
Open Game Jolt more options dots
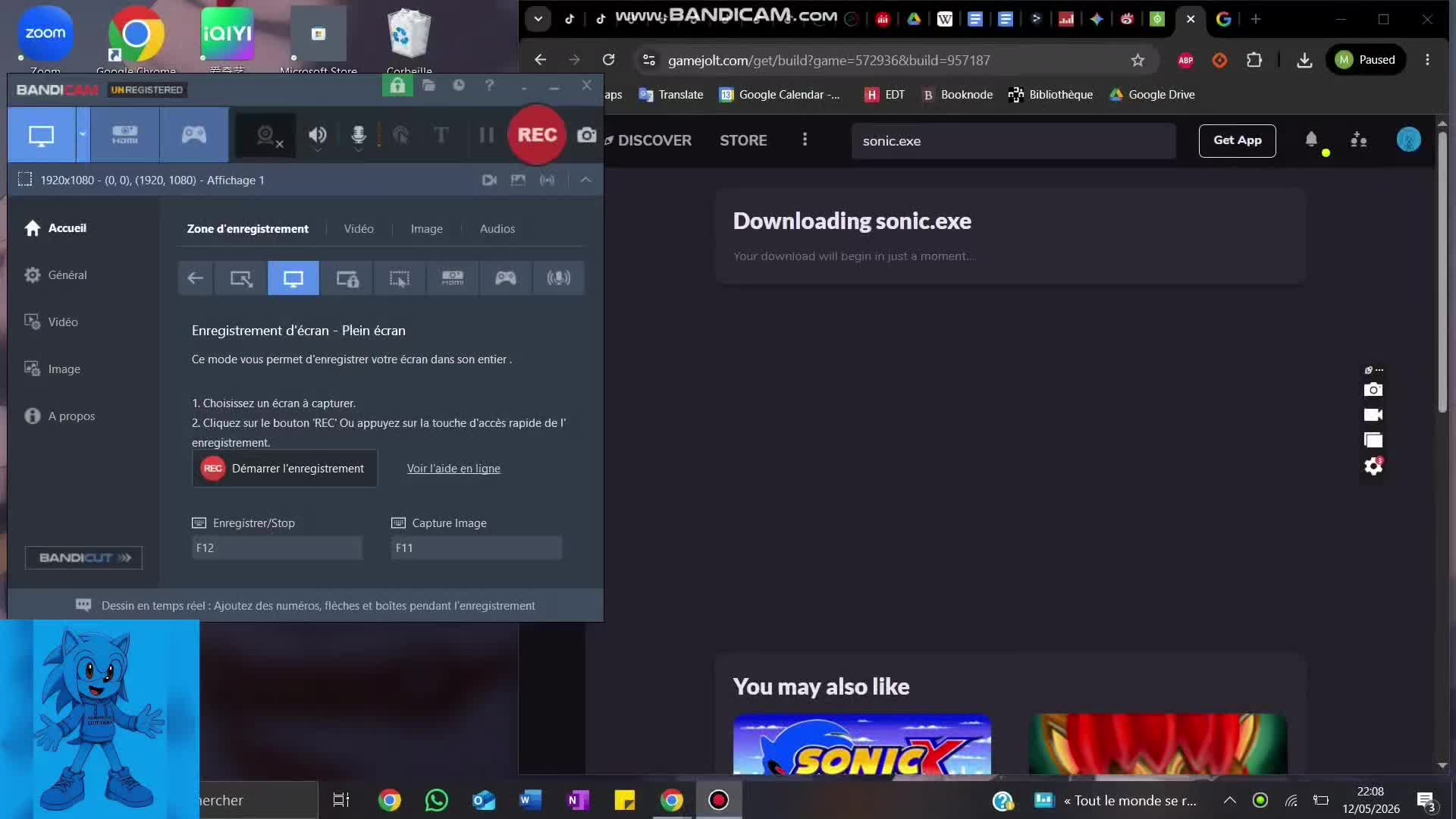click(805, 140)
